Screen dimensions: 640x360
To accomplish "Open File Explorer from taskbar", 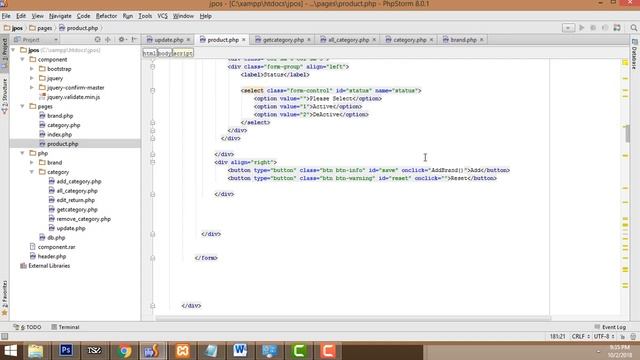I will [36, 351].
